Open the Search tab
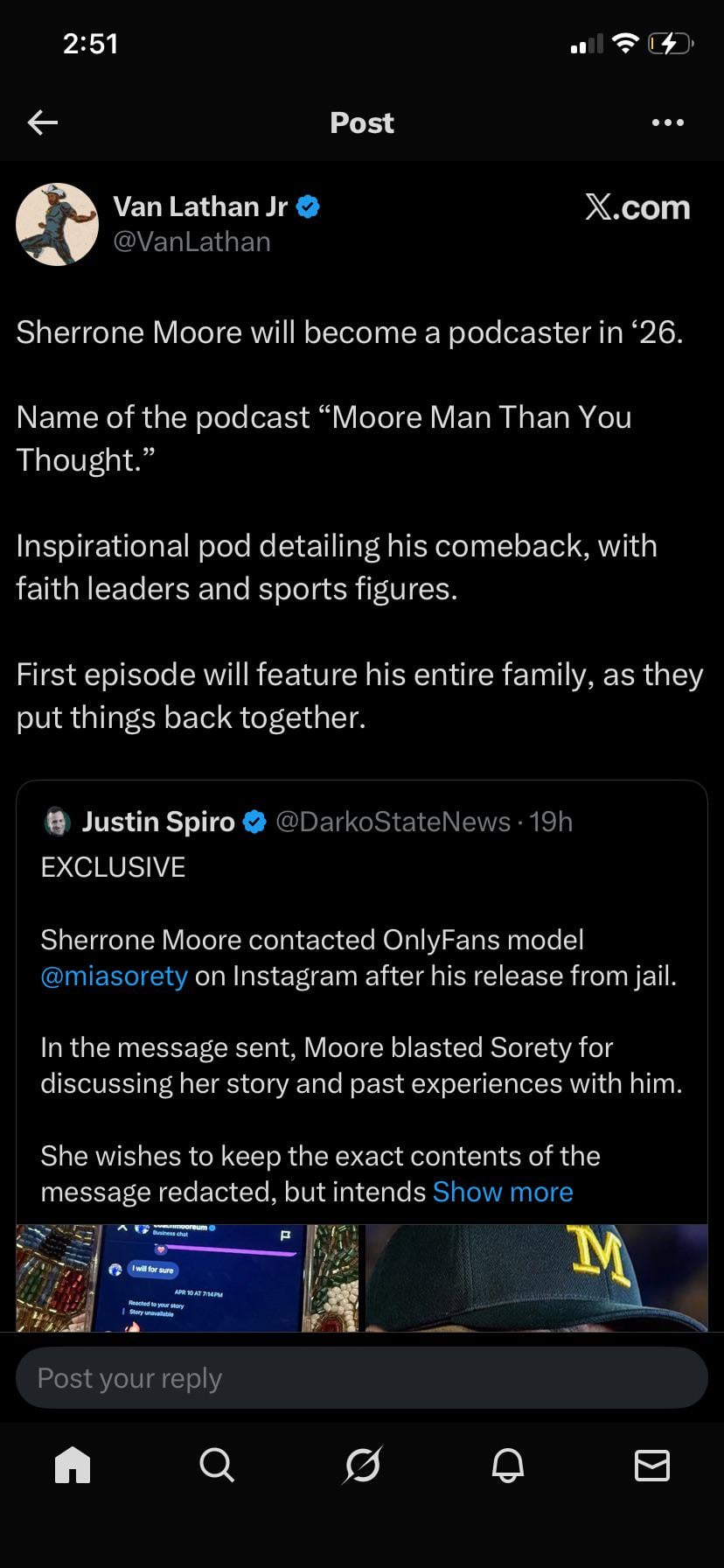The width and height of the screenshot is (724, 1568). point(217,1464)
